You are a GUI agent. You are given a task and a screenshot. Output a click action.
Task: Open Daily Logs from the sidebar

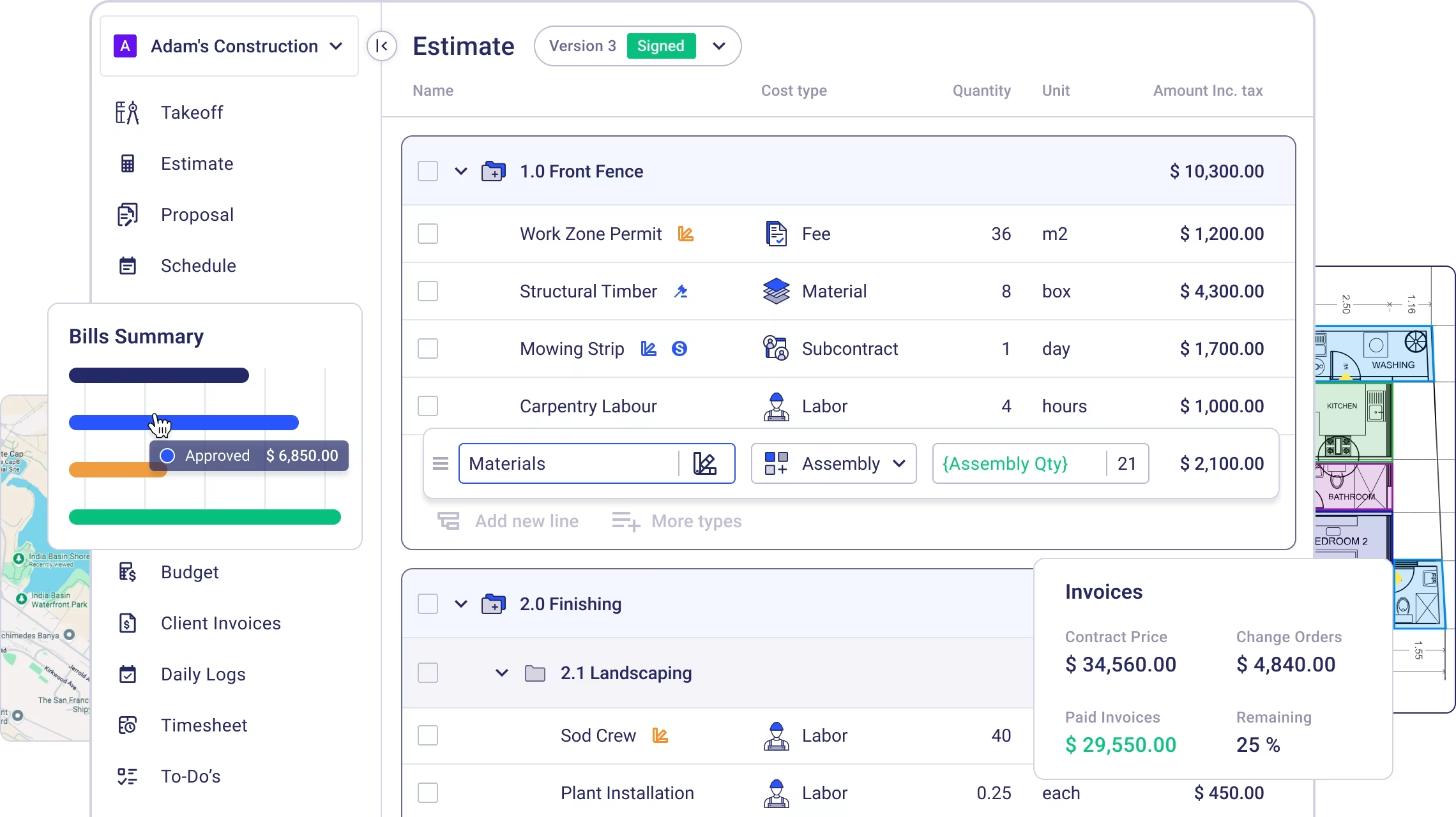tap(203, 674)
